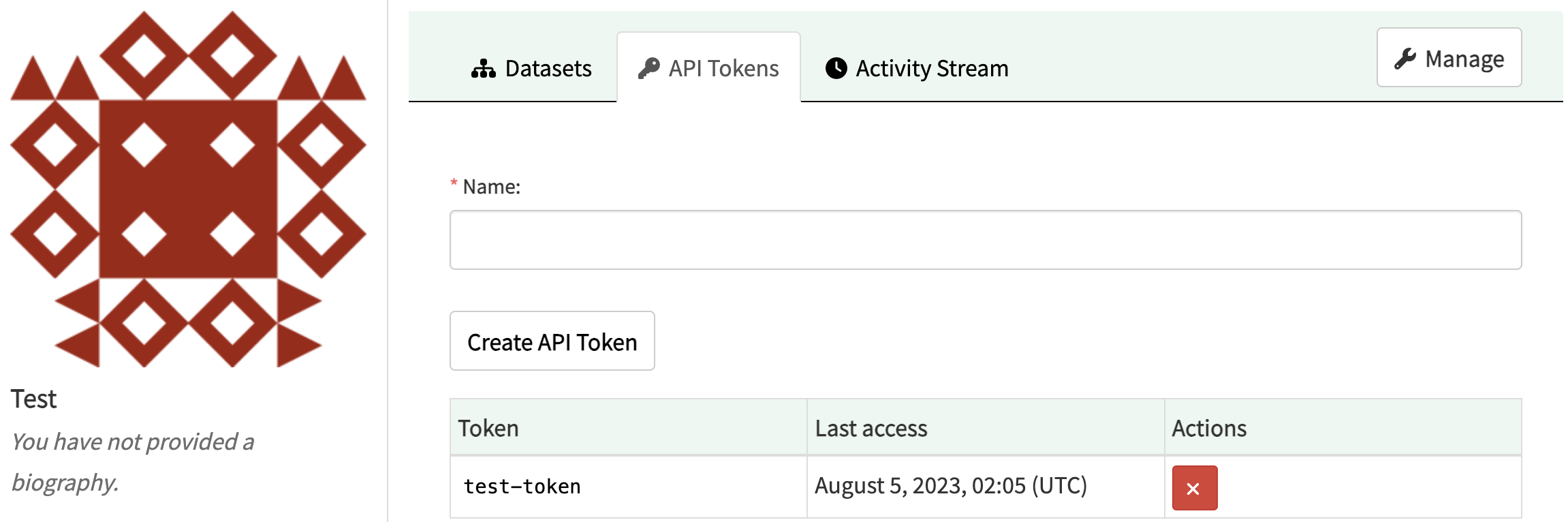1568x522 pixels.
Task: Click the 'You have not provided a biography' text
Action: coord(132,462)
